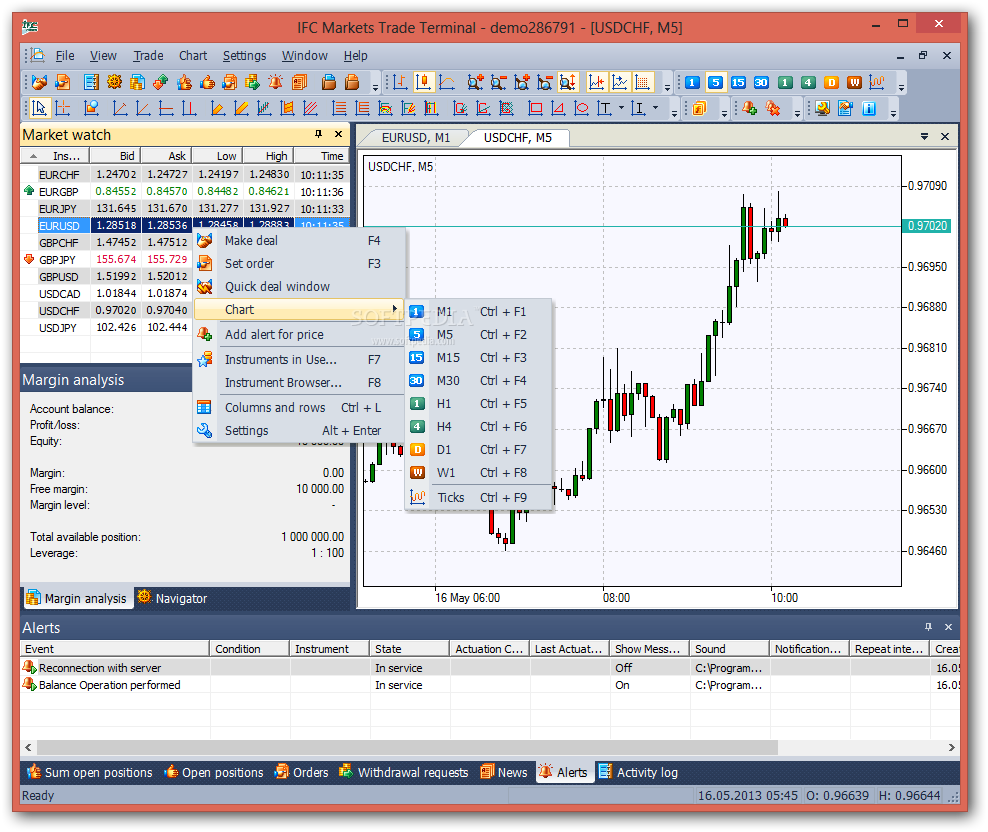Viewport: 988px width, 832px height.
Task: Expand the main toolbar overflow options arrow
Action: pos(376,88)
